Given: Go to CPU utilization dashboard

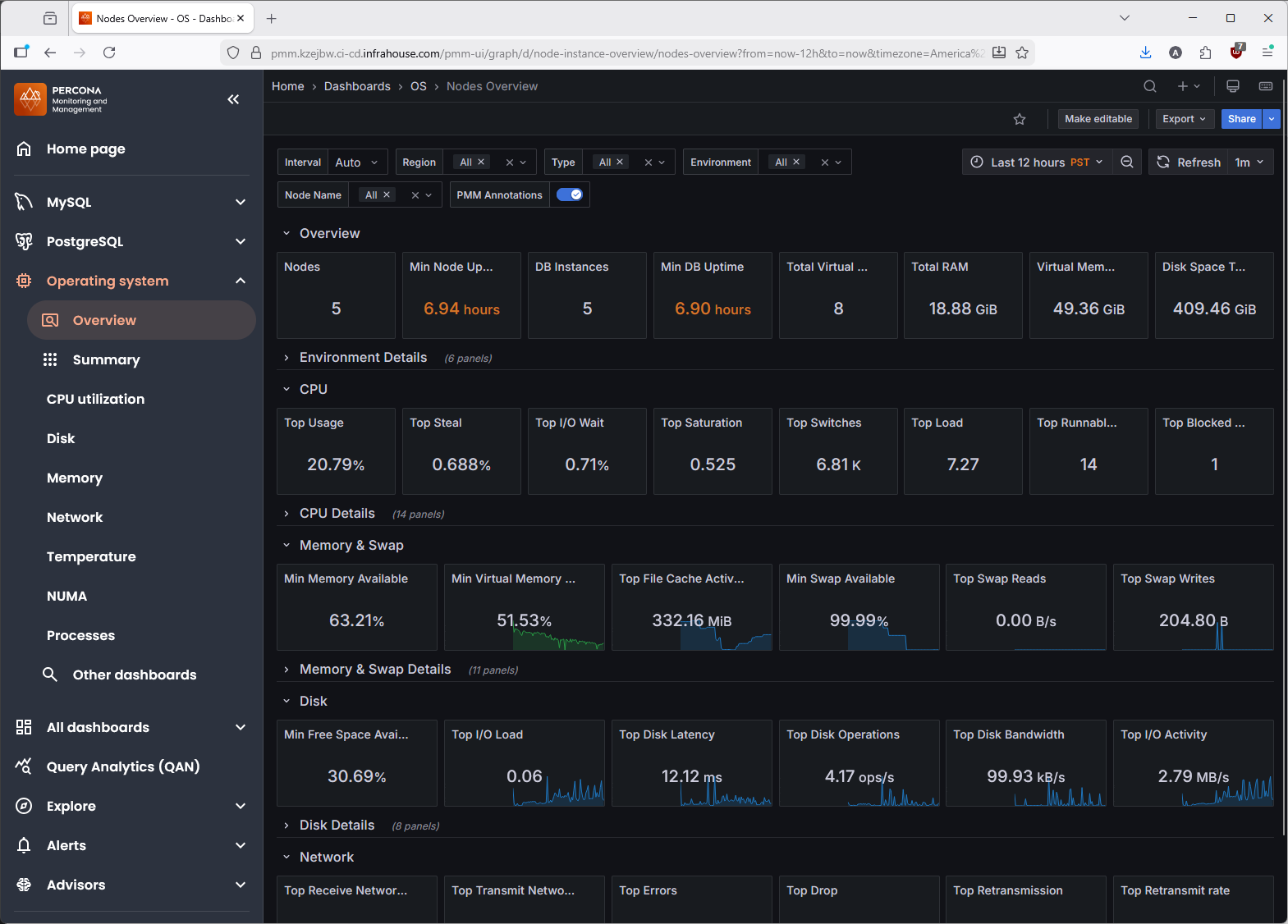Looking at the screenshot, I should tap(95, 399).
